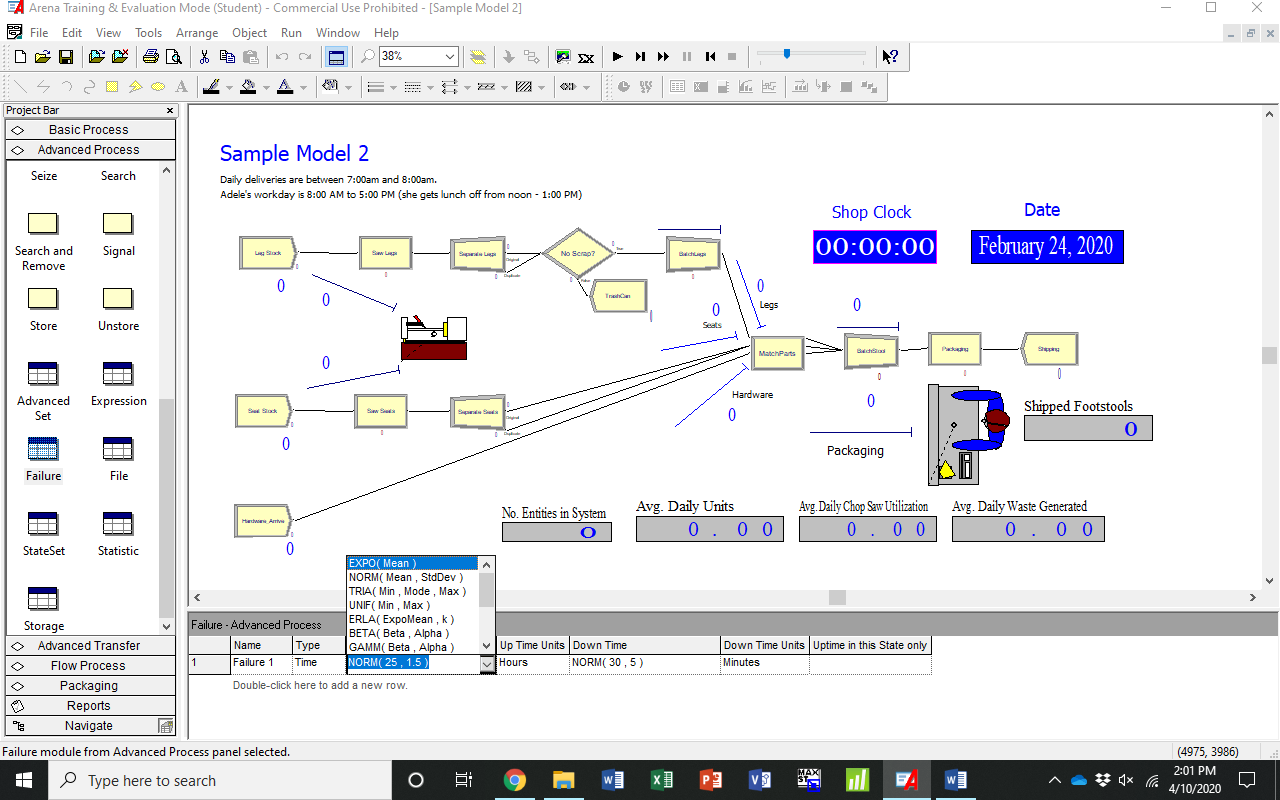Select the Box drawing tool
The height and width of the screenshot is (800, 1280).
[x=112, y=87]
